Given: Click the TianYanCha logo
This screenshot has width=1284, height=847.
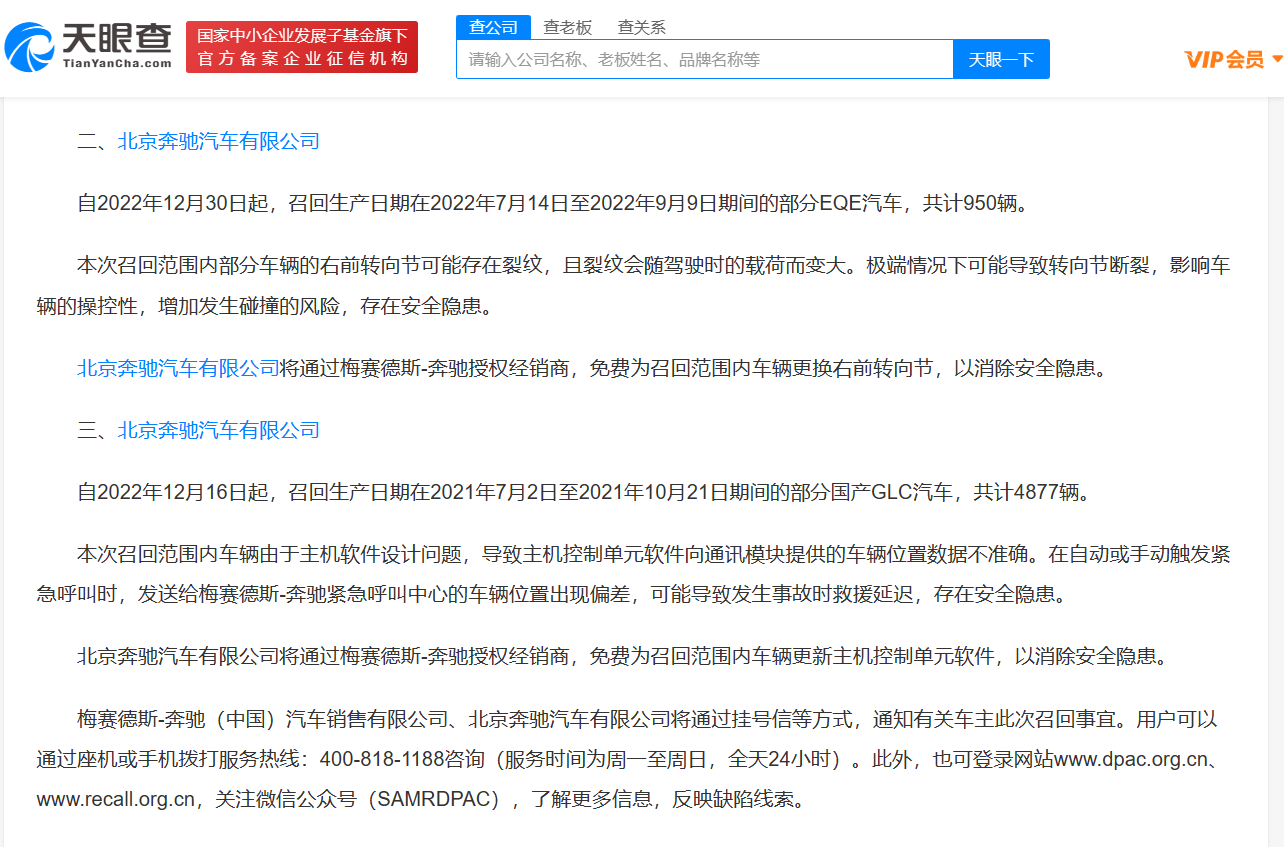Looking at the screenshot, I should click(88, 46).
